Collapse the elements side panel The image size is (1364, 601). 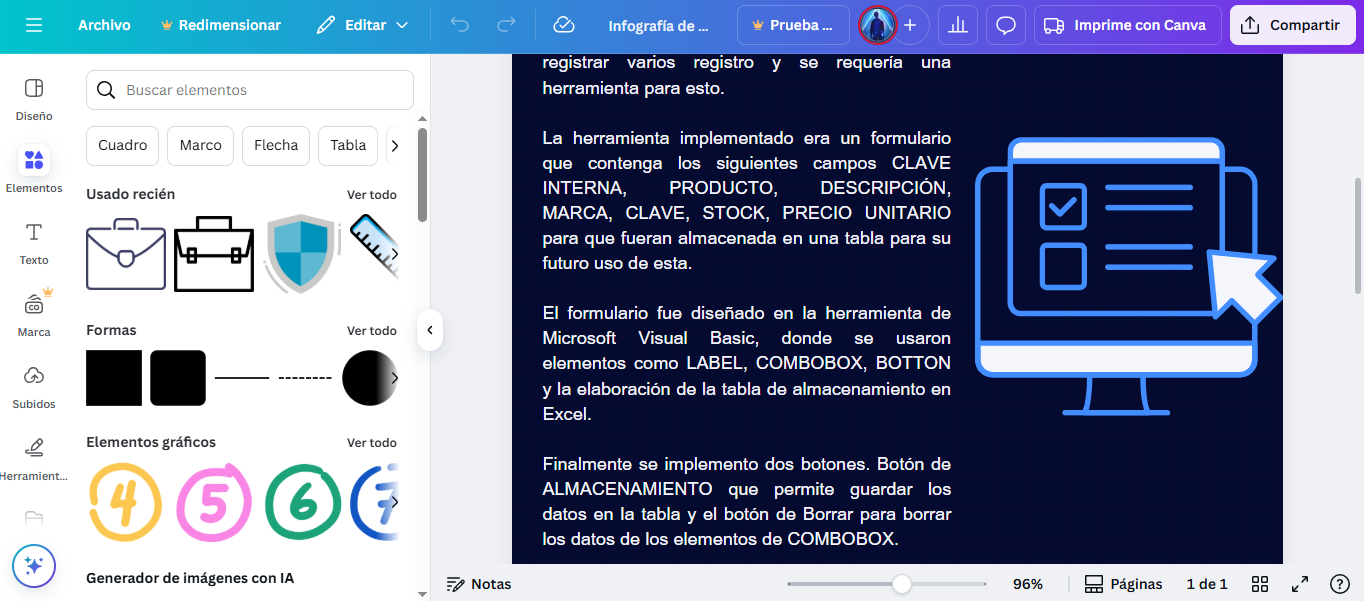pyautogui.click(x=429, y=330)
